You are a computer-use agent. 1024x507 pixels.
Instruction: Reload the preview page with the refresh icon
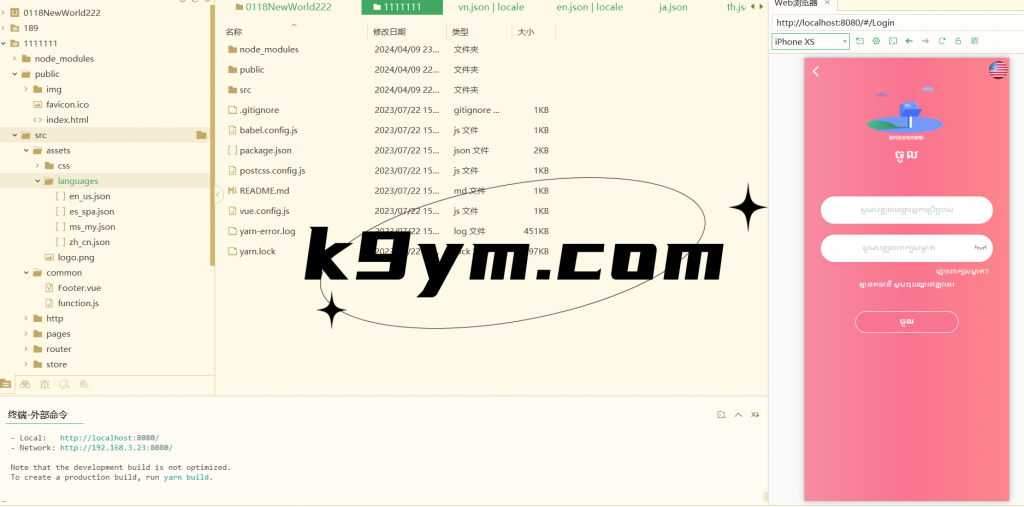(942, 41)
